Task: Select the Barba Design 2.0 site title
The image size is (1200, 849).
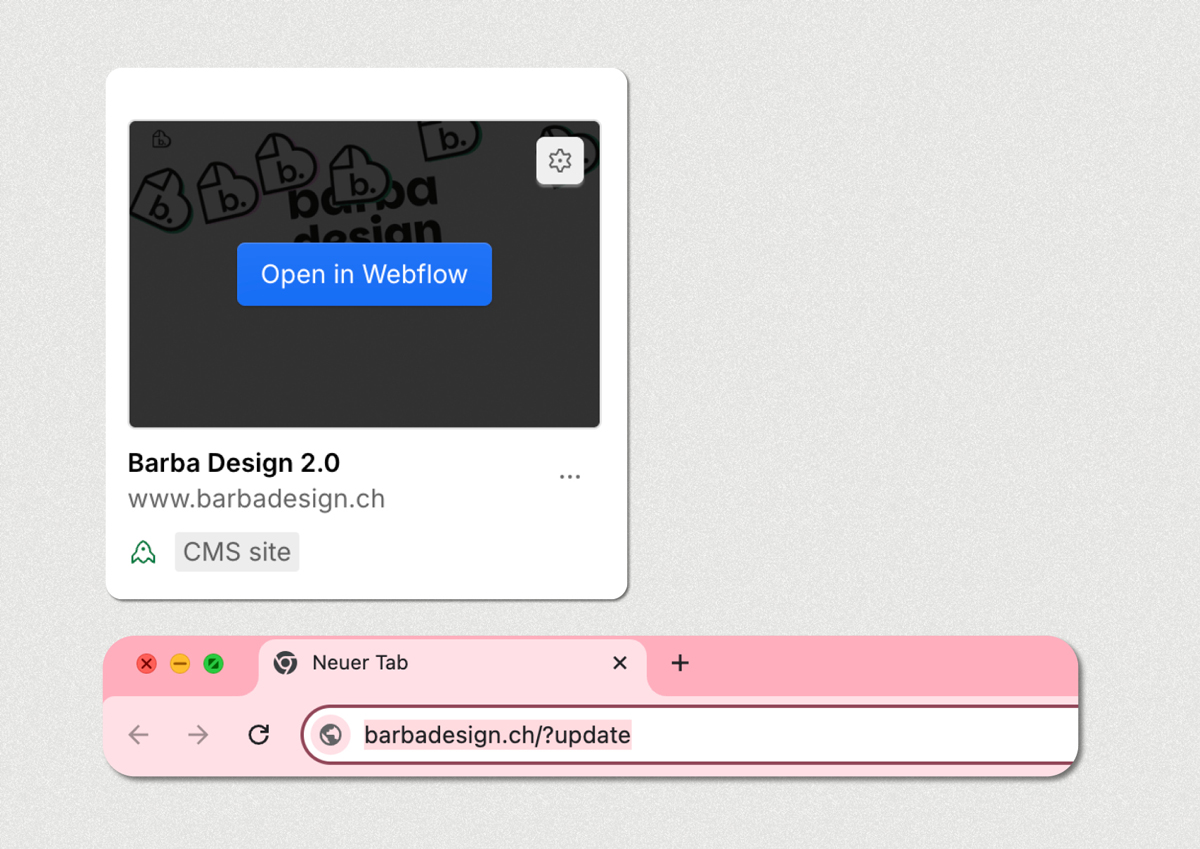Action: coord(234,463)
